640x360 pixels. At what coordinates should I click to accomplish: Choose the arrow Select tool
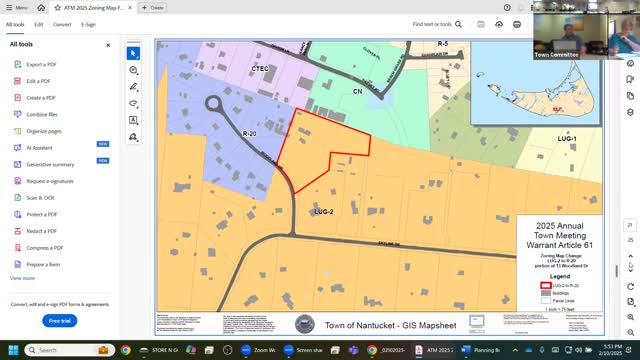click(x=133, y=53)
